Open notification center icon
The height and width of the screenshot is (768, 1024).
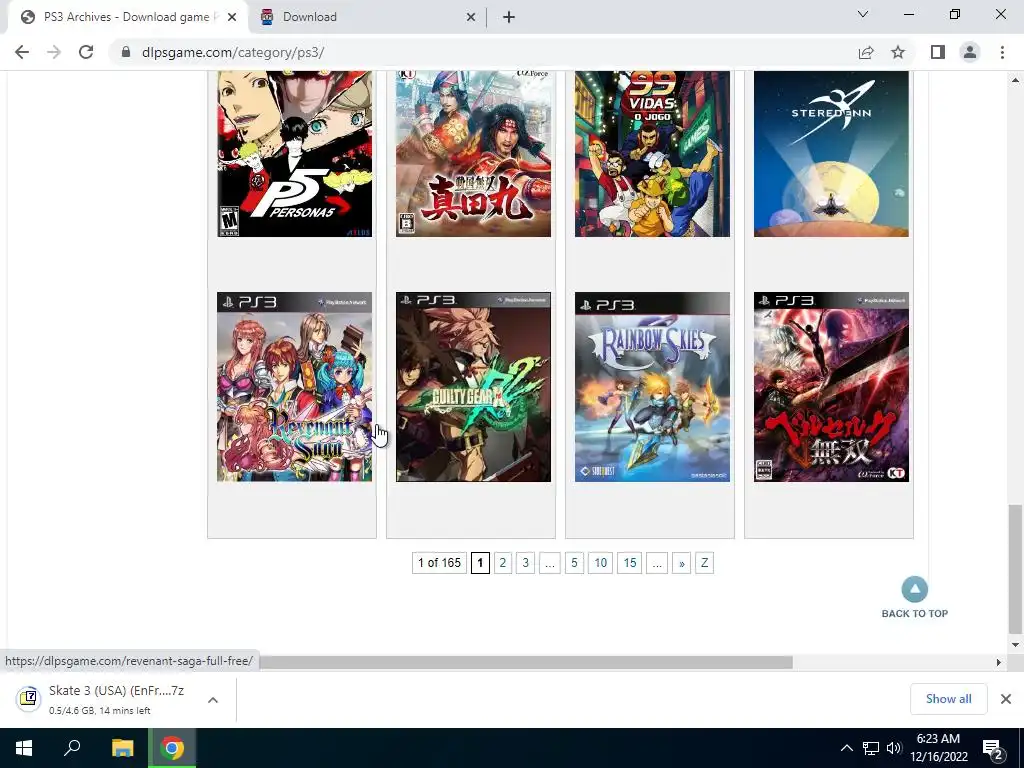[991, 749]
